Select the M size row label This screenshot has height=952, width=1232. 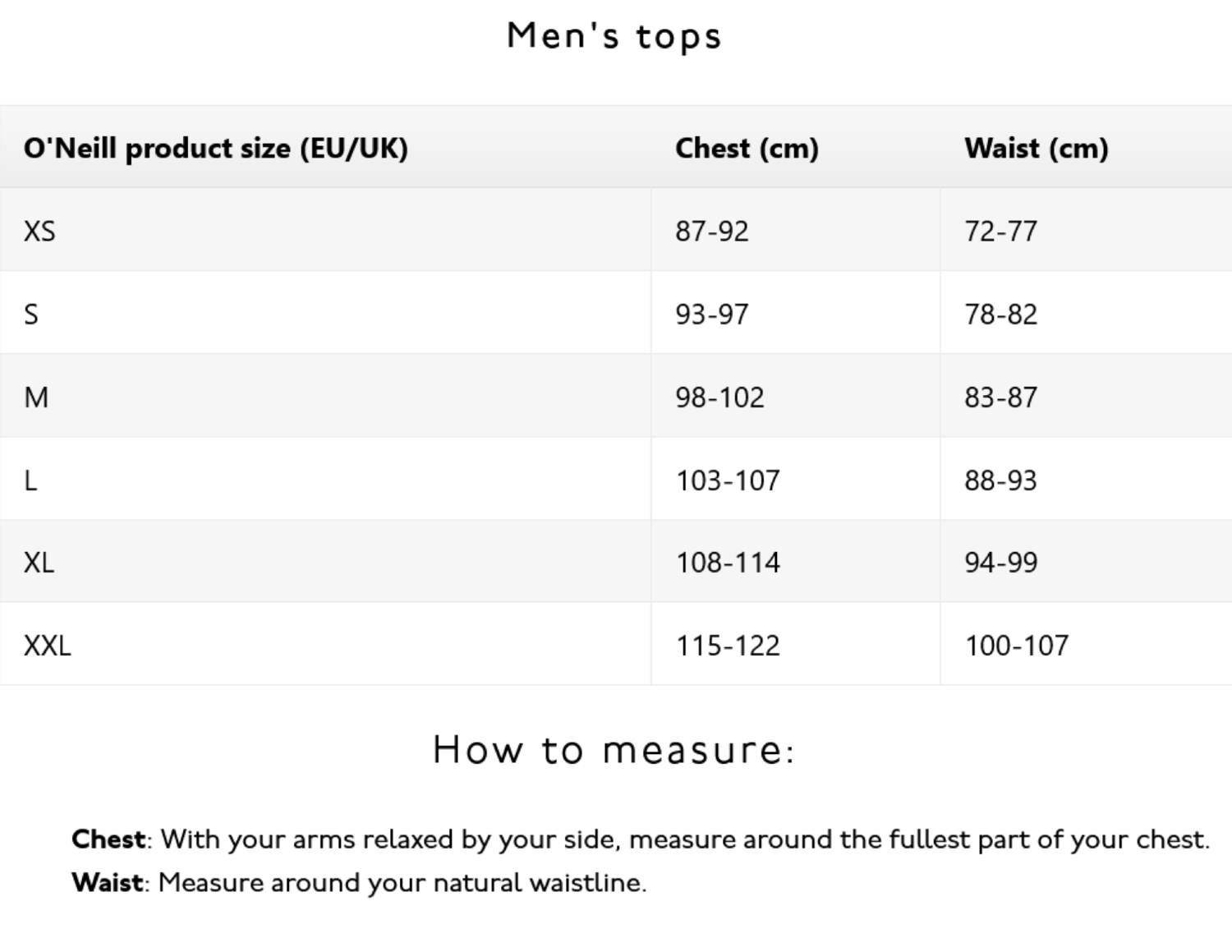click(36, 397)
